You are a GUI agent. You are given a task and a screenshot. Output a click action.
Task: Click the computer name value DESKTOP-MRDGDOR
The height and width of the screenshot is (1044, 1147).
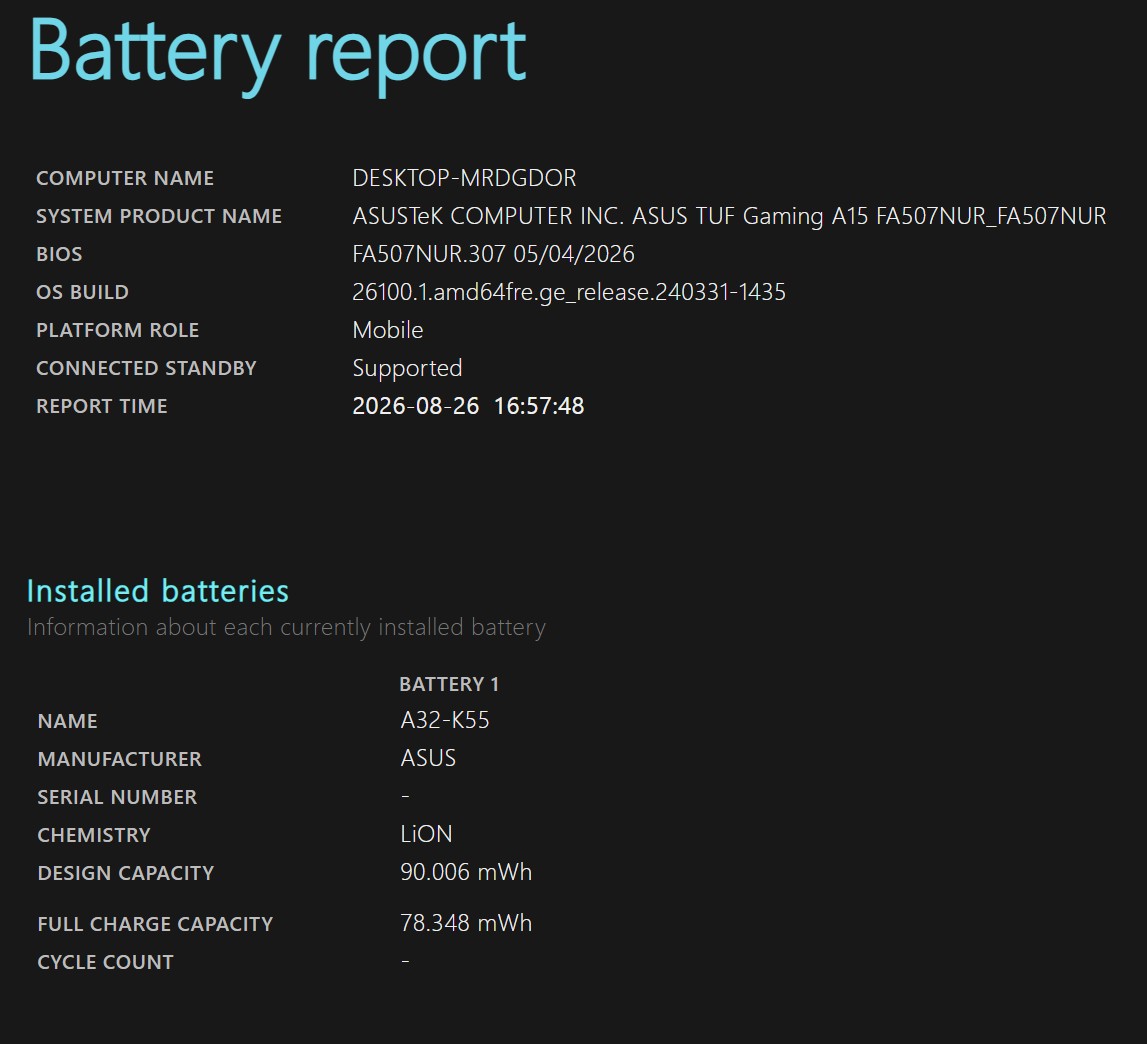465,178
